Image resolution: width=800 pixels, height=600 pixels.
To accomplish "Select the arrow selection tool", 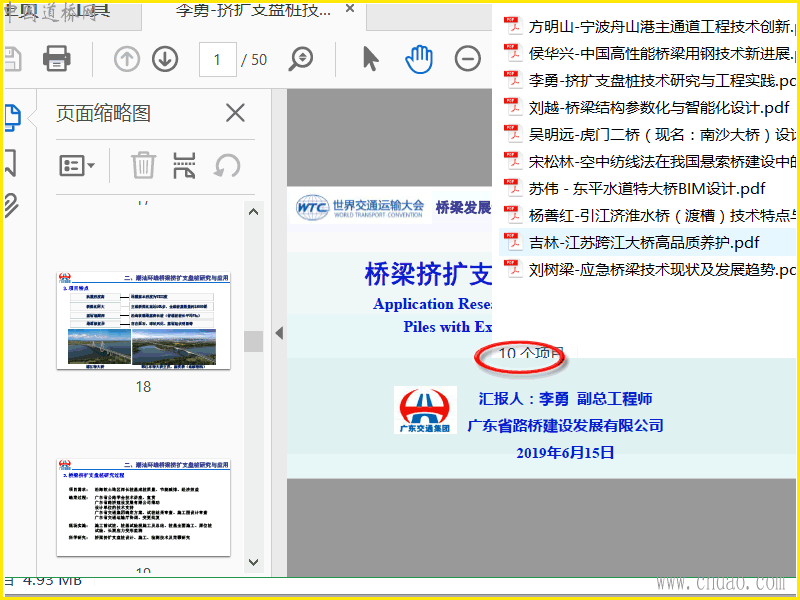I will [371, 59].
